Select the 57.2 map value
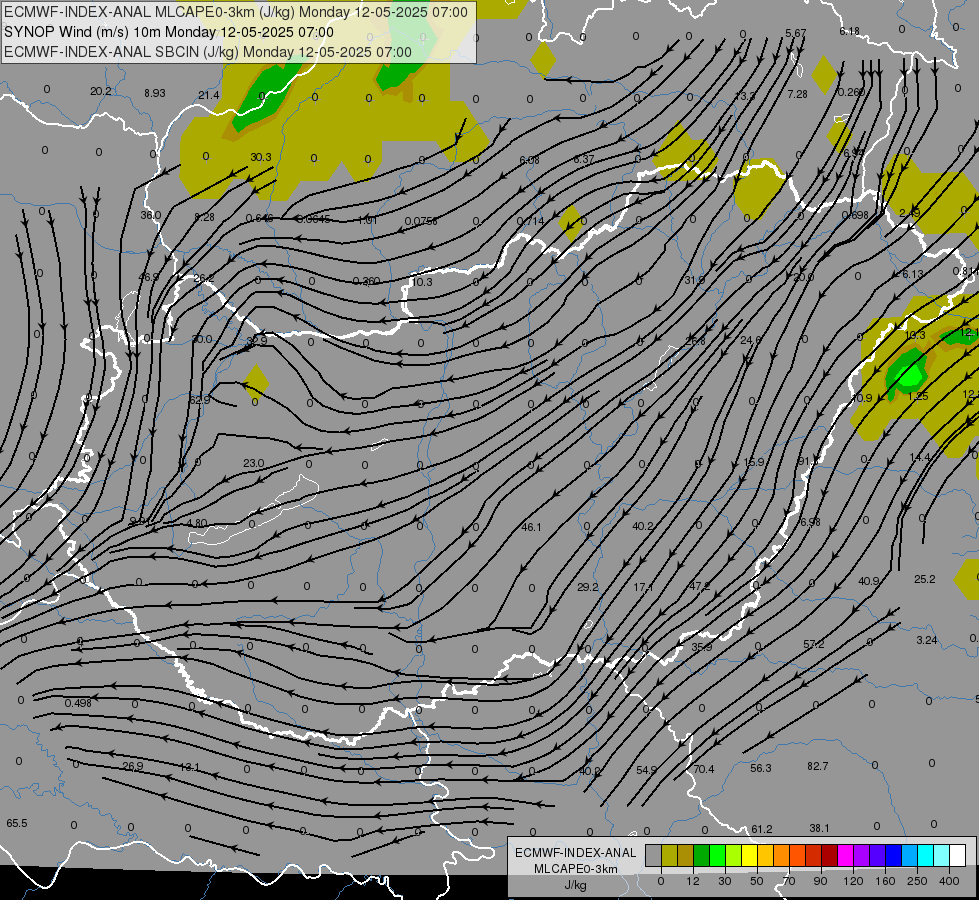Screen dimensions: 979x900 (x=814, y=644)
